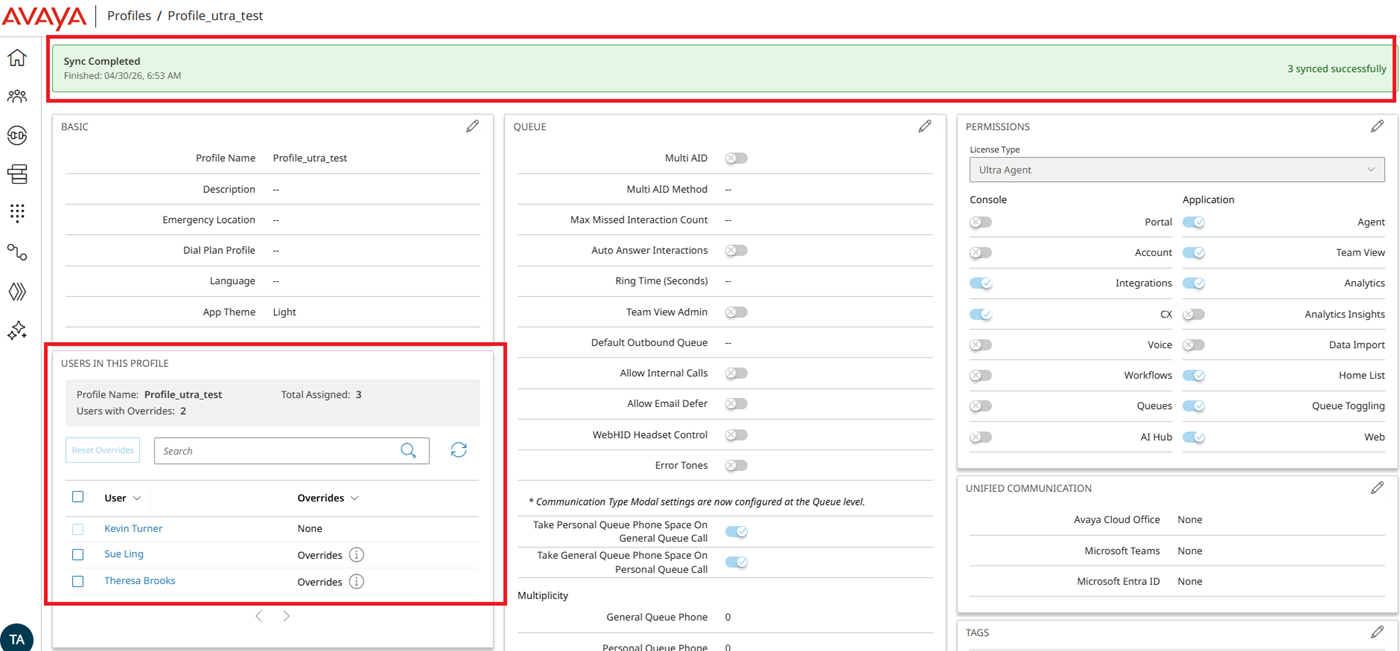
Task: Edit the BASIC section with pencil icon
Action: pyautogui.click(x=473, y=126)
